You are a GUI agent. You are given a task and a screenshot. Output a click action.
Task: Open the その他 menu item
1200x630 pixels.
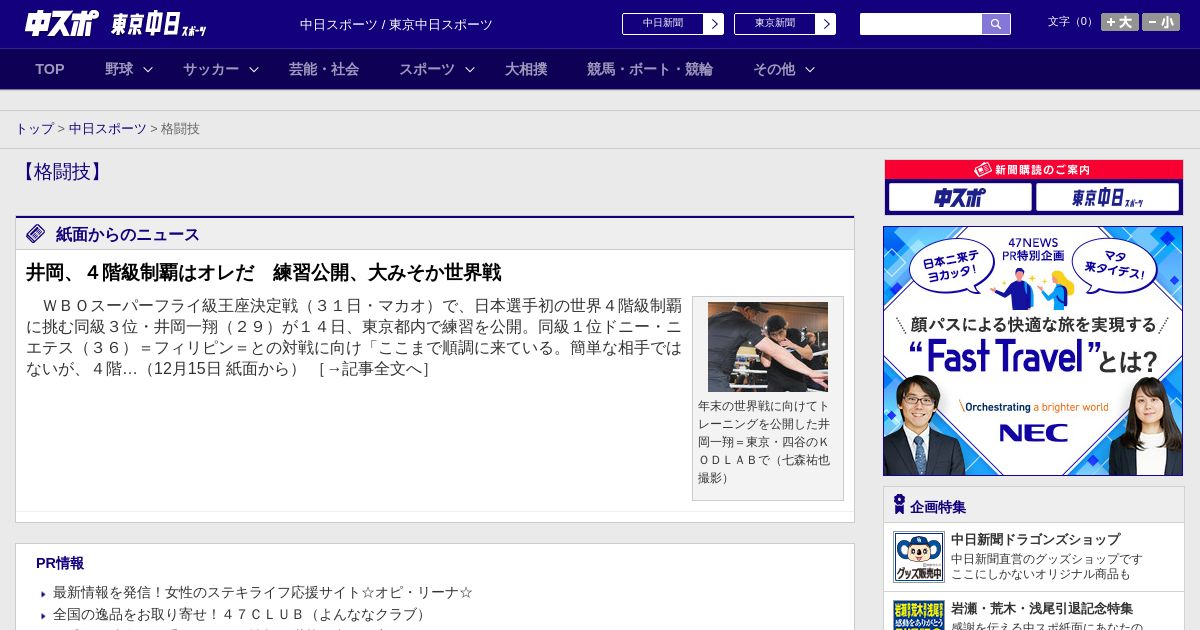click(774, 69)
